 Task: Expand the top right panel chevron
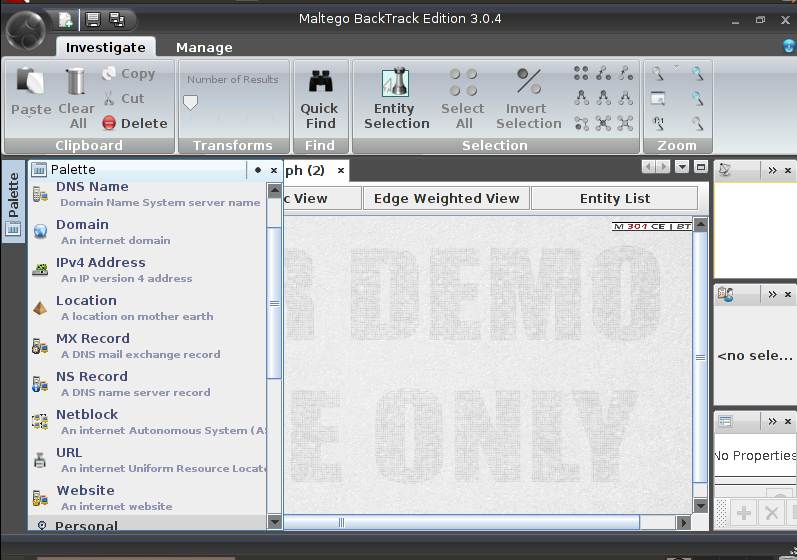(x=772, y=171)
